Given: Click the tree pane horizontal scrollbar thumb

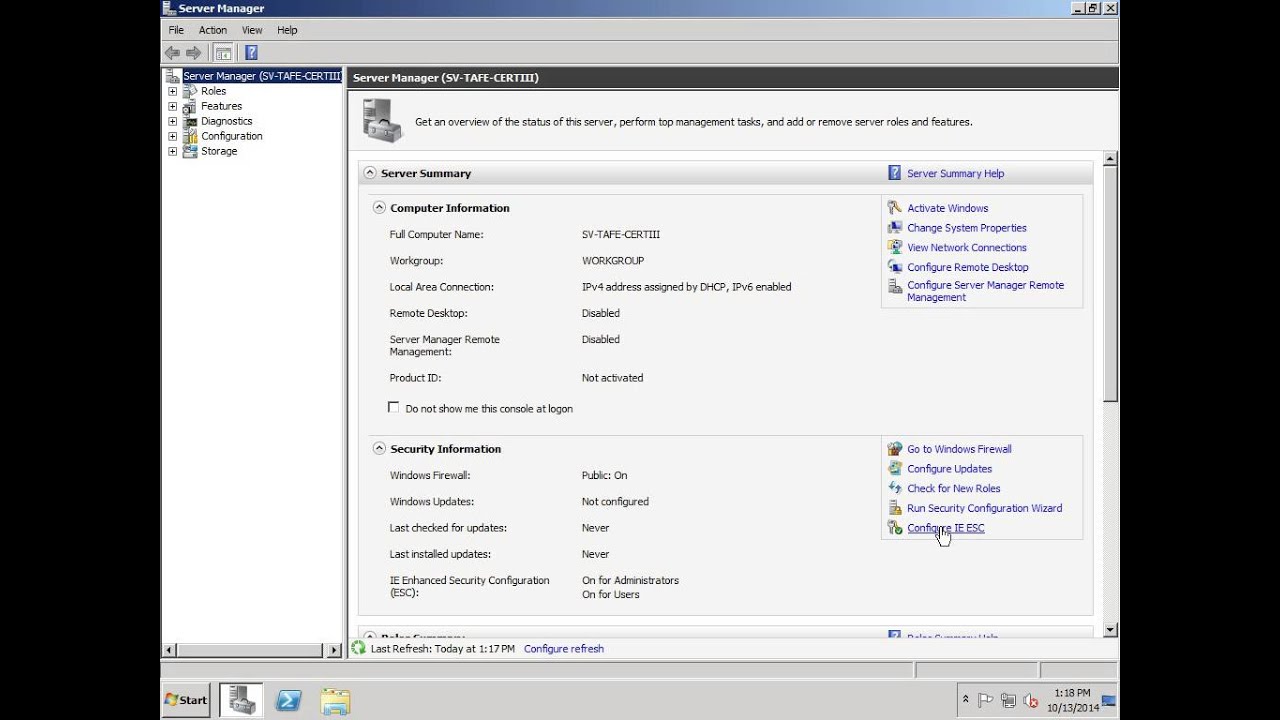Looking at the screenshot, I should tap(252, 650).
